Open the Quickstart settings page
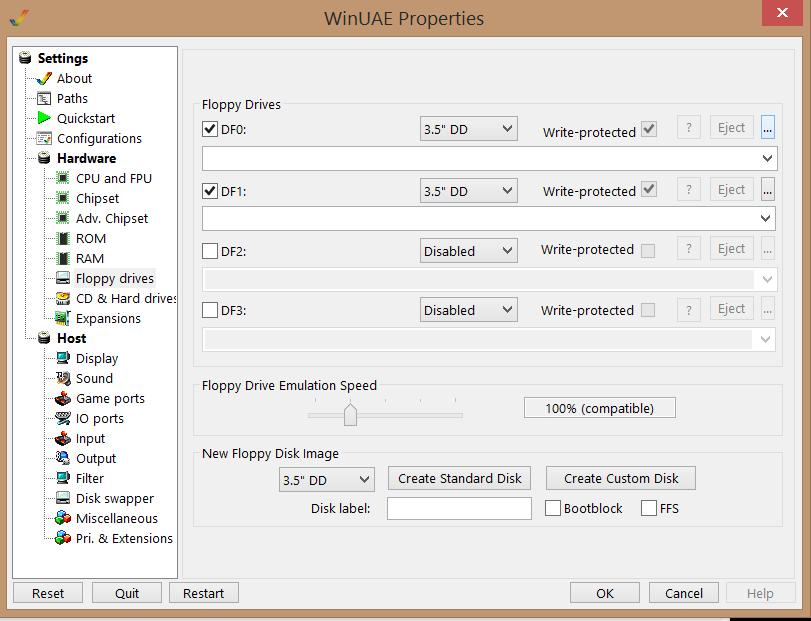The image size is (811, 621). (x=86, y=118)
